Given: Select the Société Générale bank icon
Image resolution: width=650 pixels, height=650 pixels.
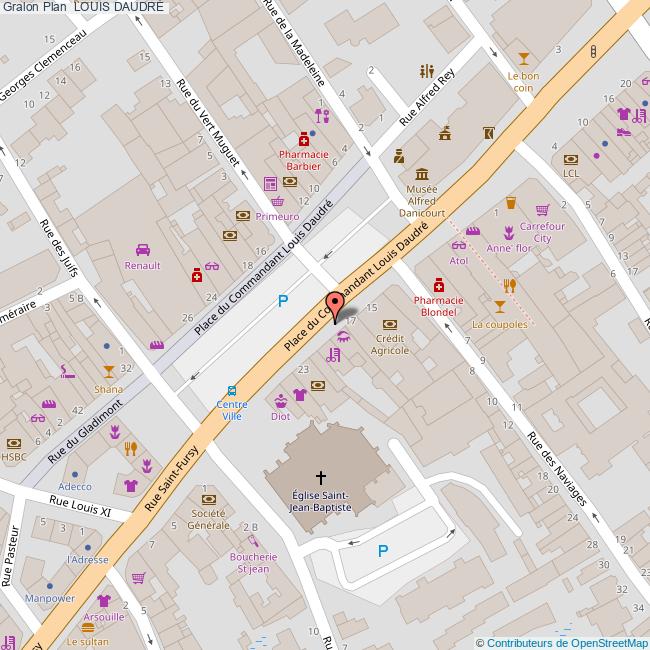Looking at the screenshot, I should (208, 498).
